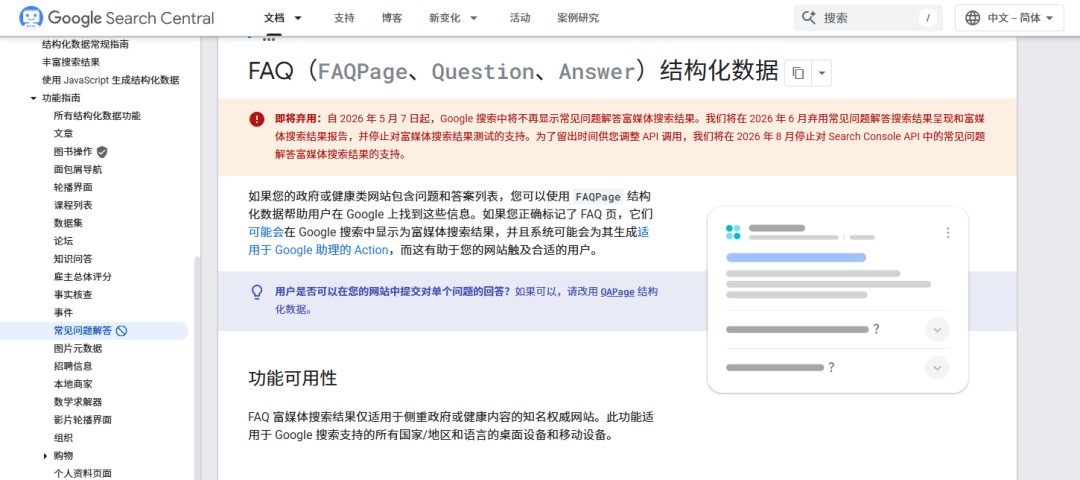Select 图片元数据 in the sidebar
1080x480 pixels.
pos(78,348)
